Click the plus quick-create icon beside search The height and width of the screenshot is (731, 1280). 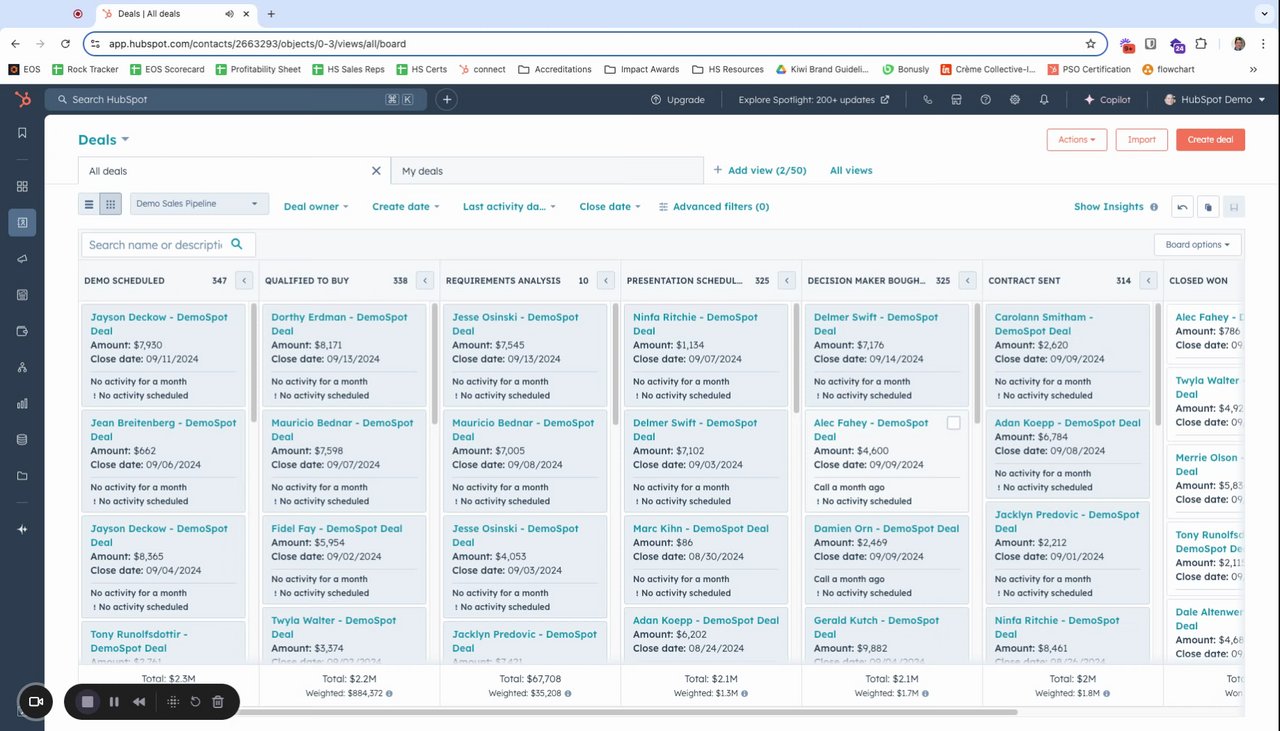447,99
